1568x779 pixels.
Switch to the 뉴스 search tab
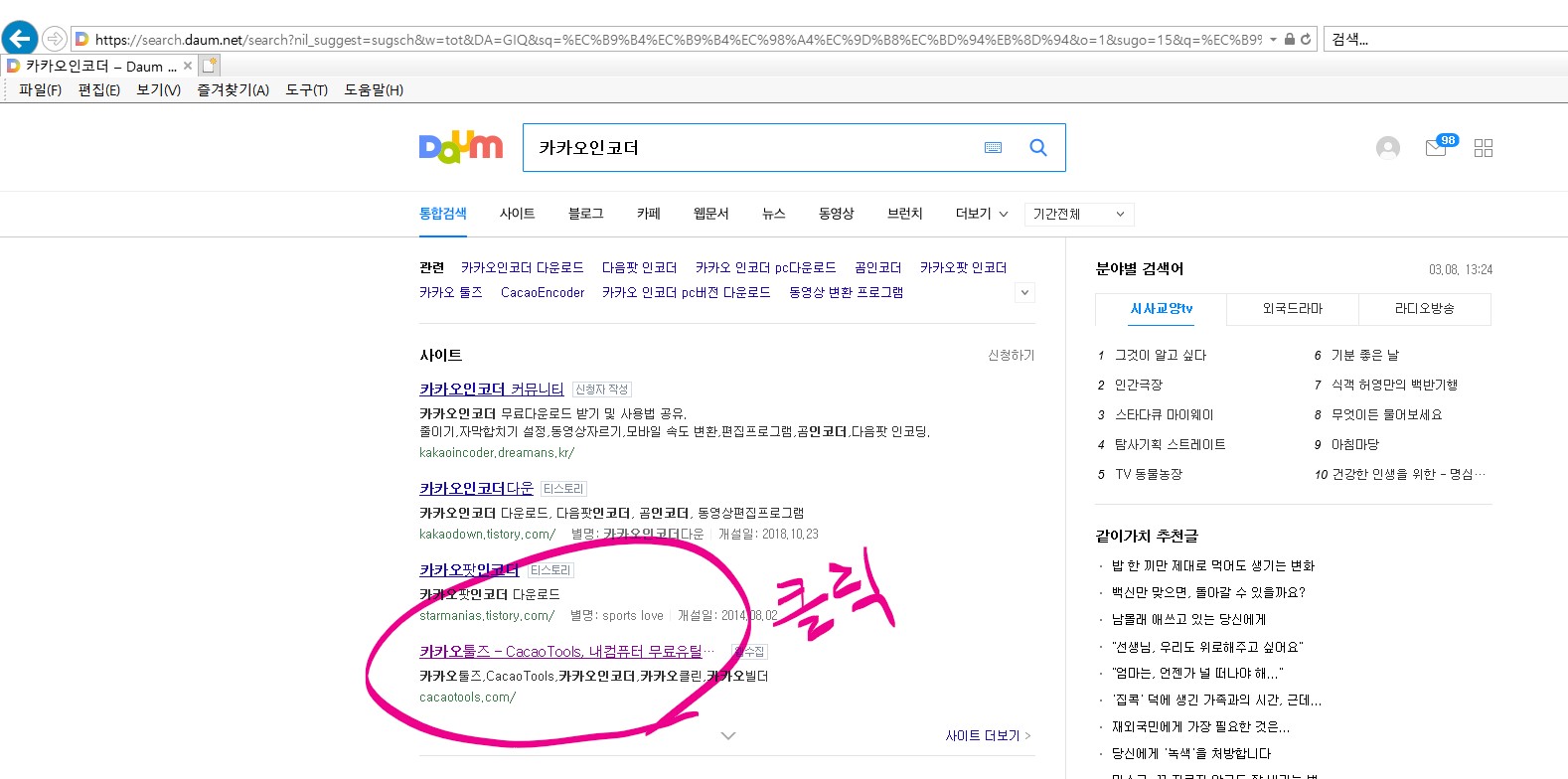pos(774,214)
